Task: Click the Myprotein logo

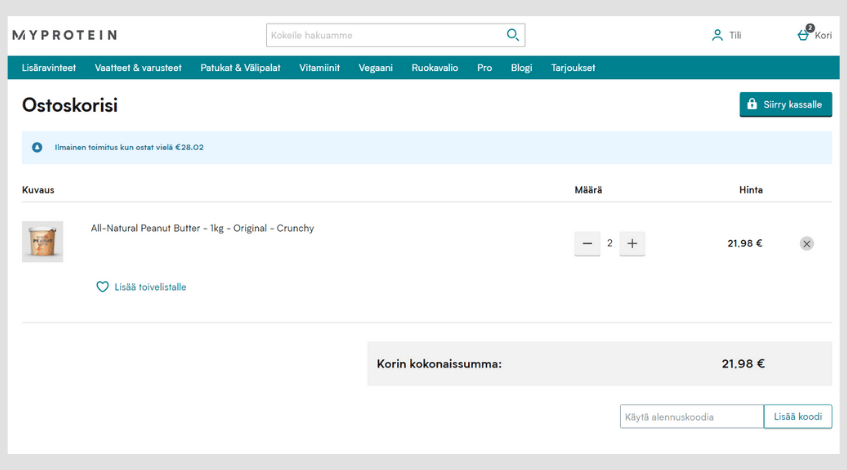Action: (x=65, y=35)
